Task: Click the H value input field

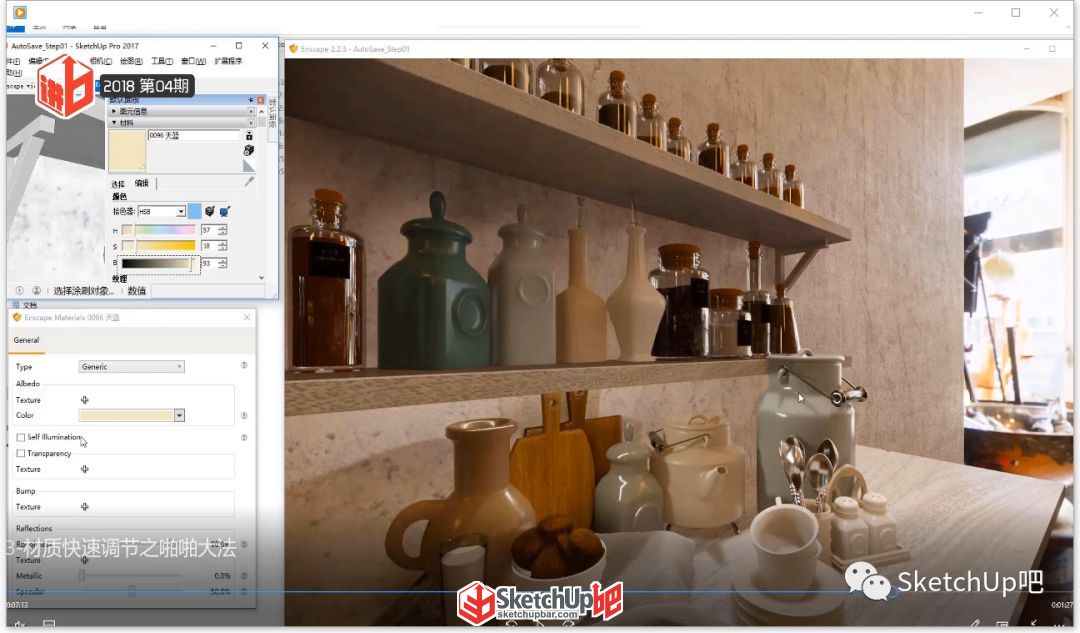Action: click(x=209, y=229)
